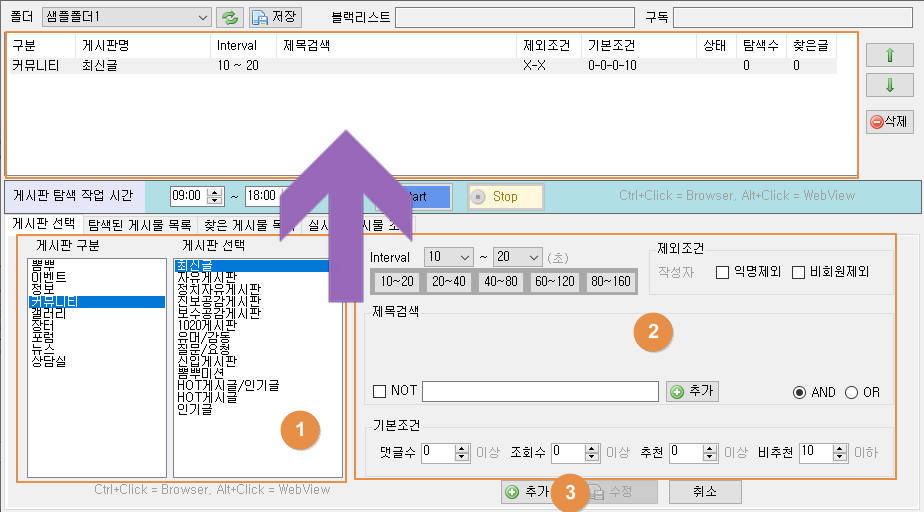Click the Stop button
The height and width of the screenshot is (512, 924).
(506, 197)
